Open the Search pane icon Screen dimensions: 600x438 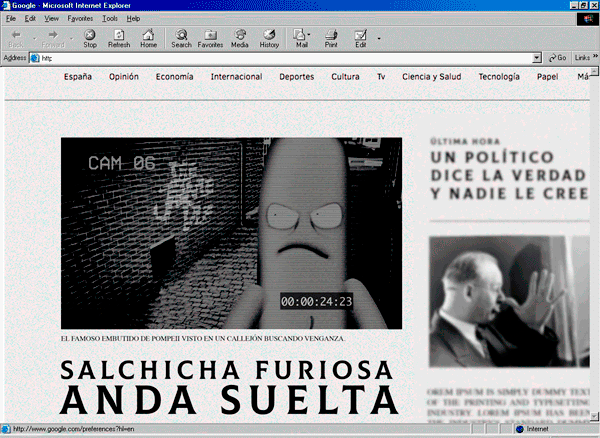coord(181,35)
